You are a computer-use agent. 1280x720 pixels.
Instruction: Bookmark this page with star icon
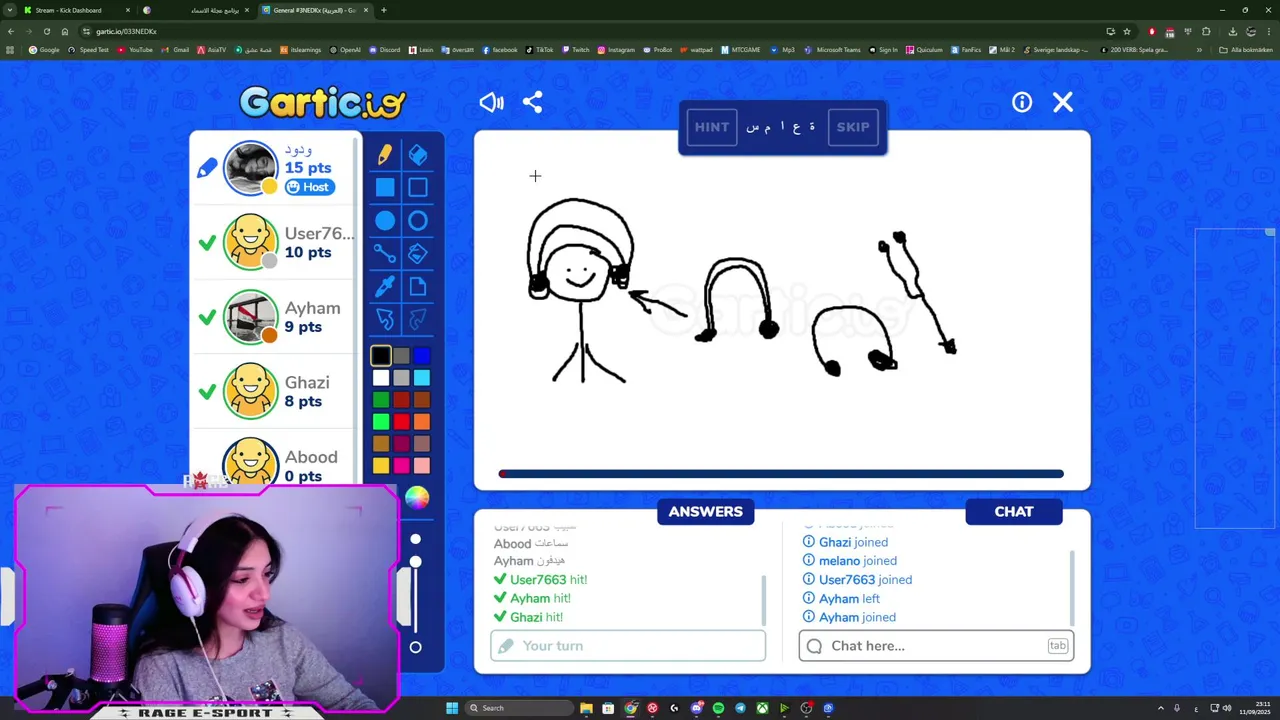click(1127, 31)
